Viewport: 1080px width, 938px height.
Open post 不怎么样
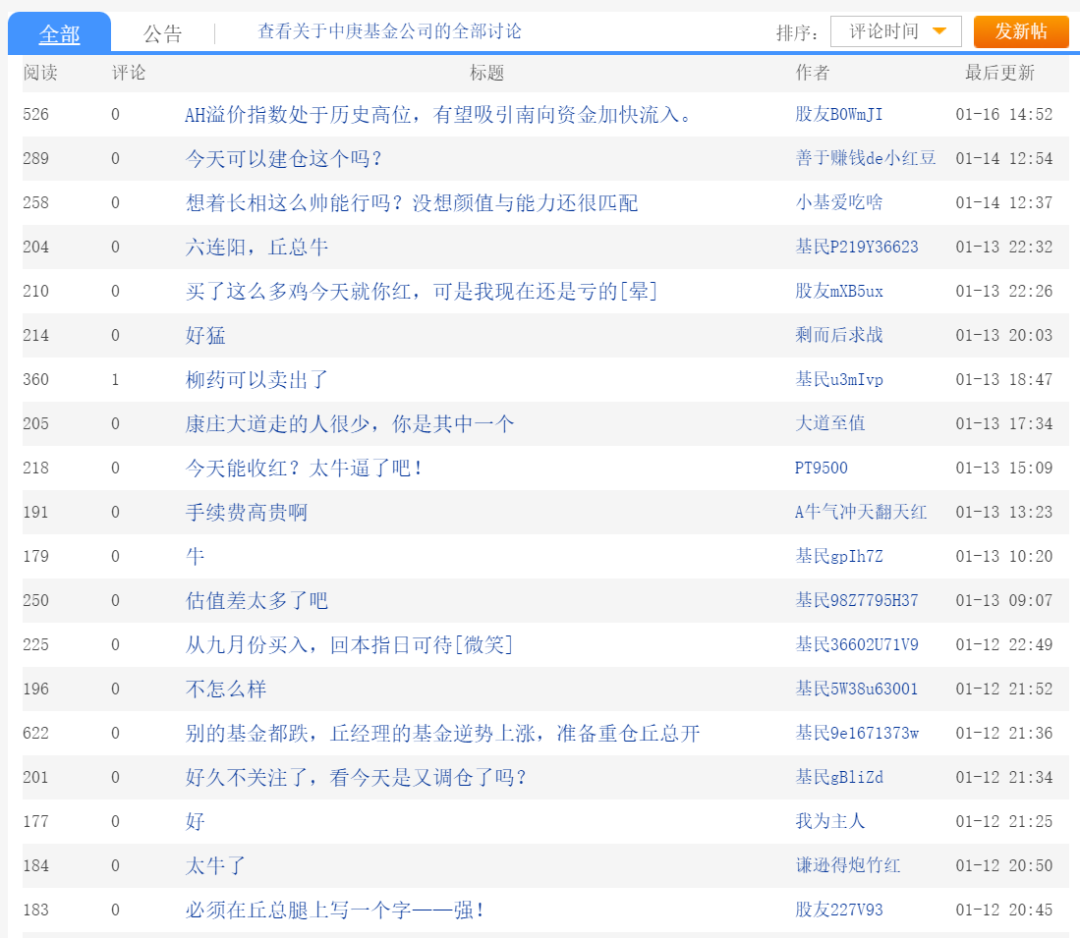[x=225, y=688]
